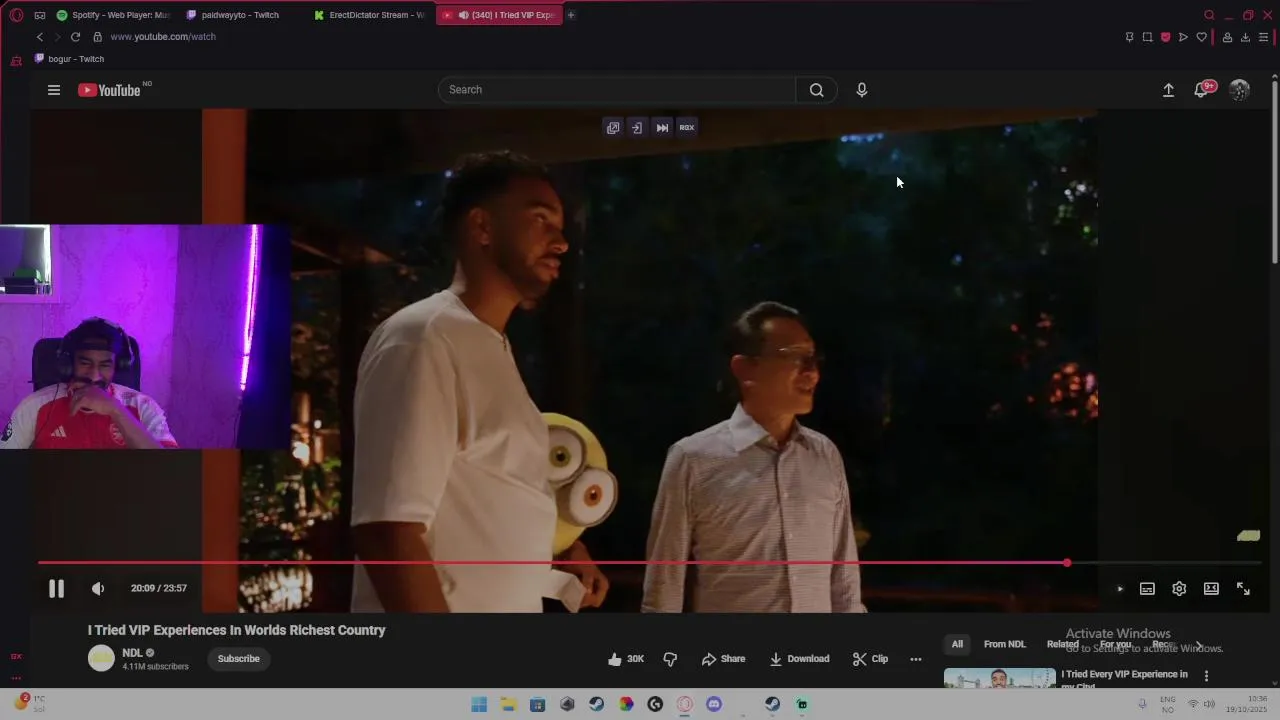Screen dimensions: 1280x720
Task: Switch to the ErectDictator Stream tab
Action: click(369, 15)
